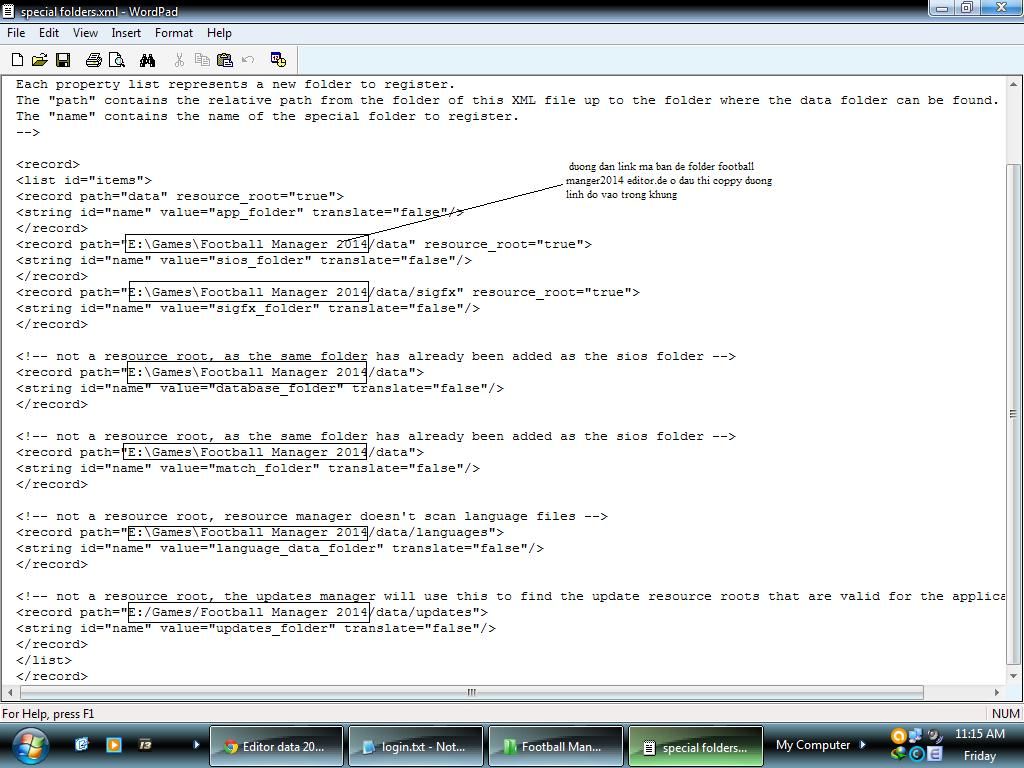The image size is (1024, 768).
Task: Open Find using the binoculars icon
Action: coord(148,60)
